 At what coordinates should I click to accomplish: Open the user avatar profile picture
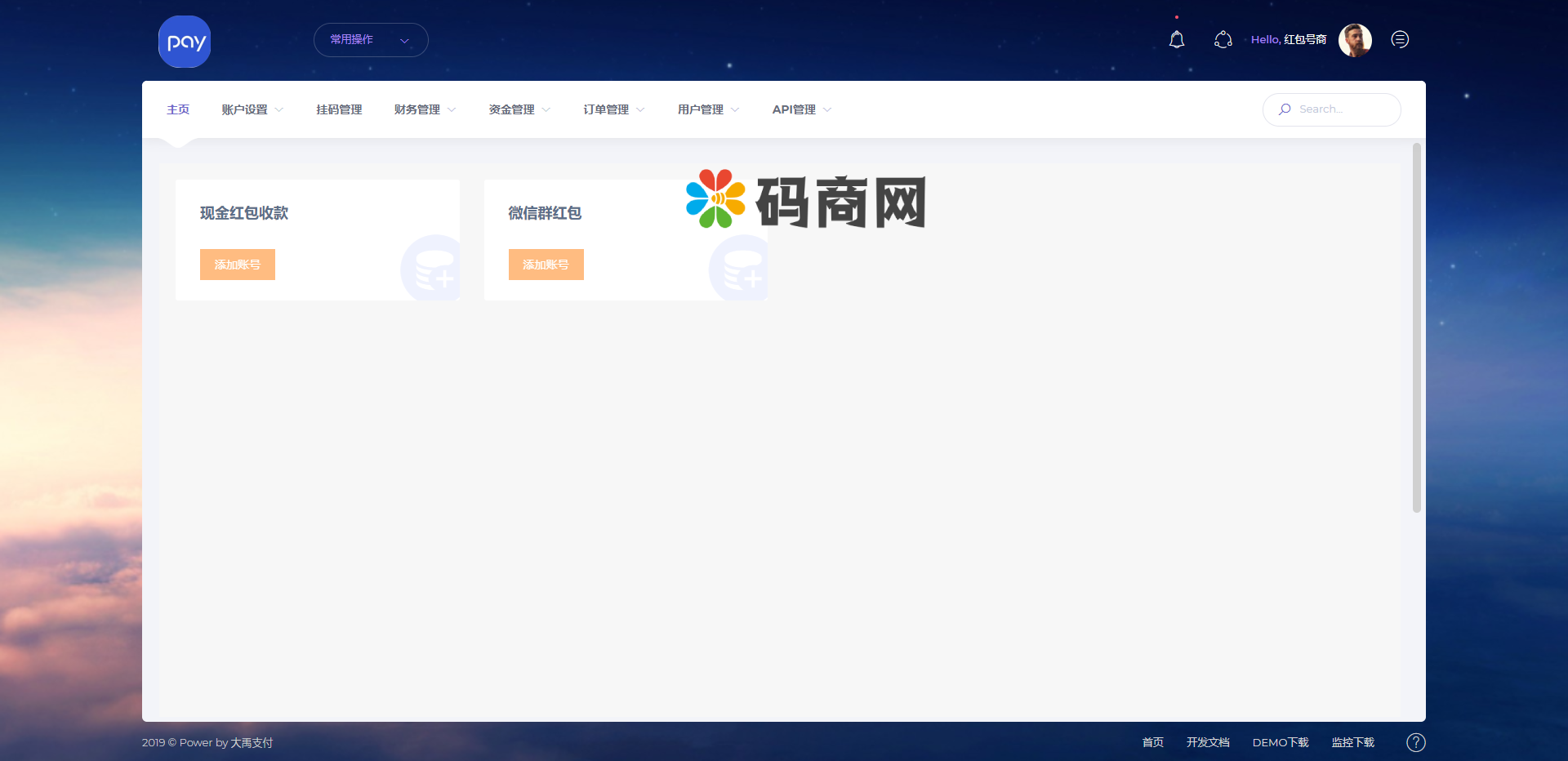(1354, 40)
